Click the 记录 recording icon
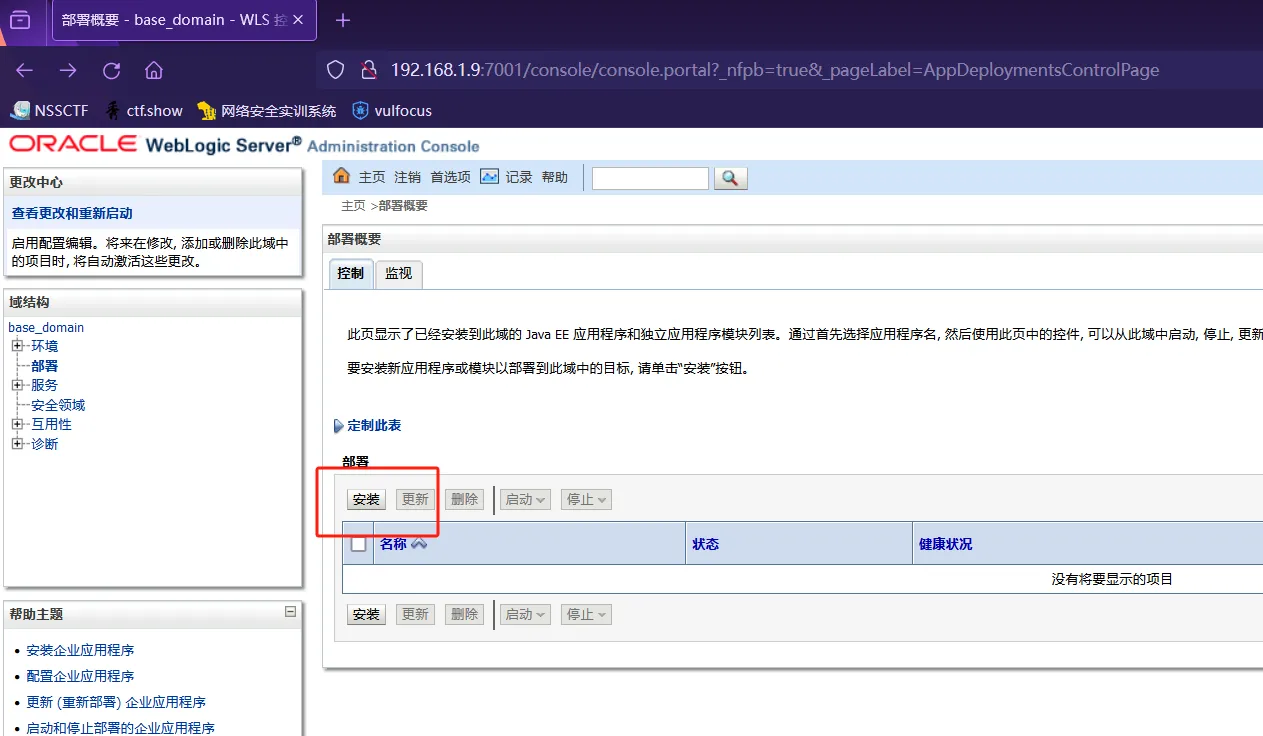 tap(489, 176)
